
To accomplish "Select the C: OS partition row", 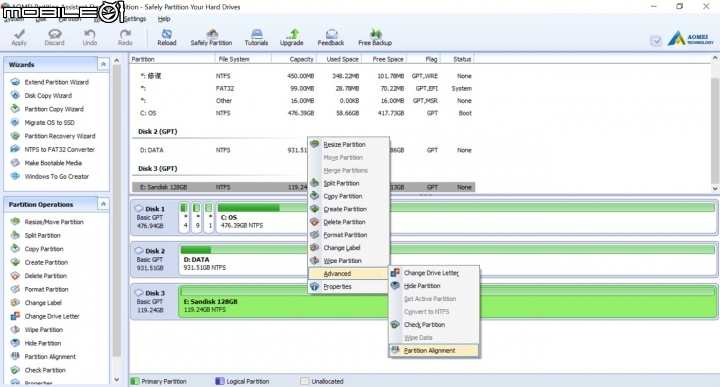I will pyautogui.click(x=304, y=113).
